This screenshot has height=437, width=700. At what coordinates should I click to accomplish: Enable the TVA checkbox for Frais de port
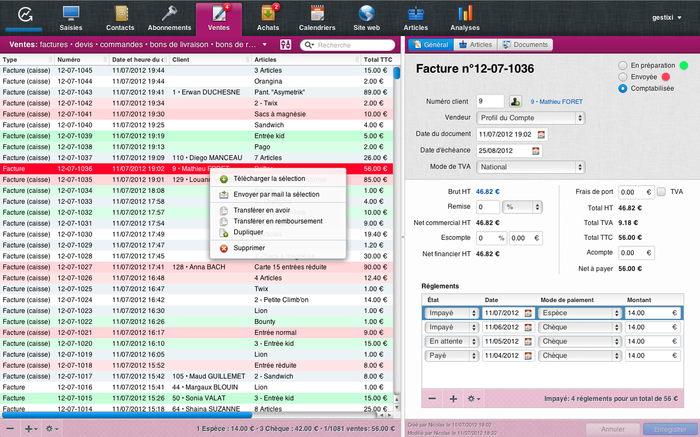tap(662, 191)
